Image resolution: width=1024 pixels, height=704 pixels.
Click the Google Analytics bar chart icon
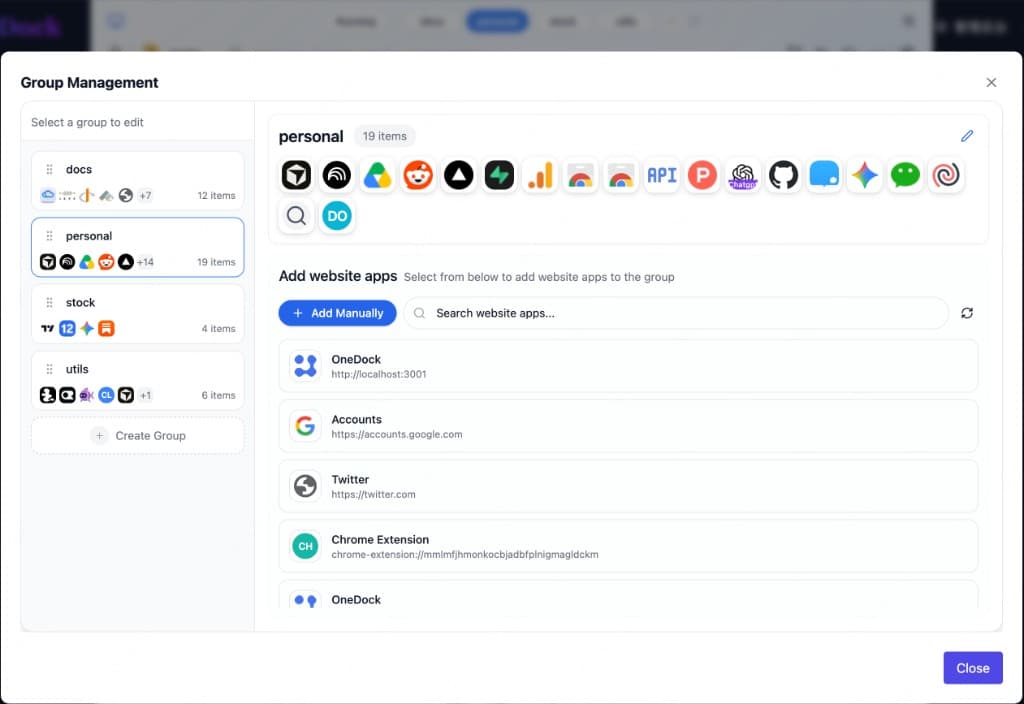click(x=540, y=175)
